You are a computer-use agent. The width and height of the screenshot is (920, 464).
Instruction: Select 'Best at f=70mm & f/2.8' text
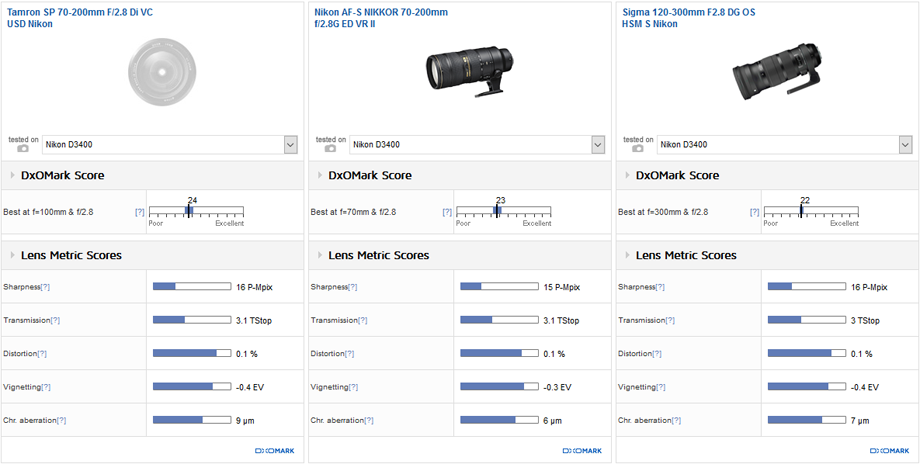(x=353, y=212)
